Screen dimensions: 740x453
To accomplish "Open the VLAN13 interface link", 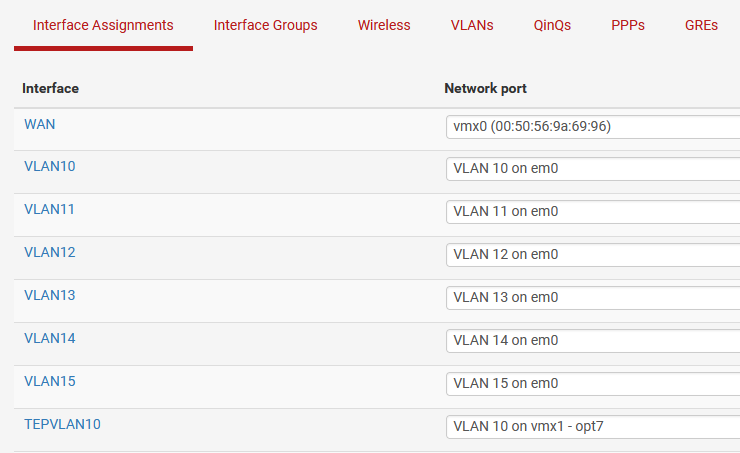I will (49, 295).
